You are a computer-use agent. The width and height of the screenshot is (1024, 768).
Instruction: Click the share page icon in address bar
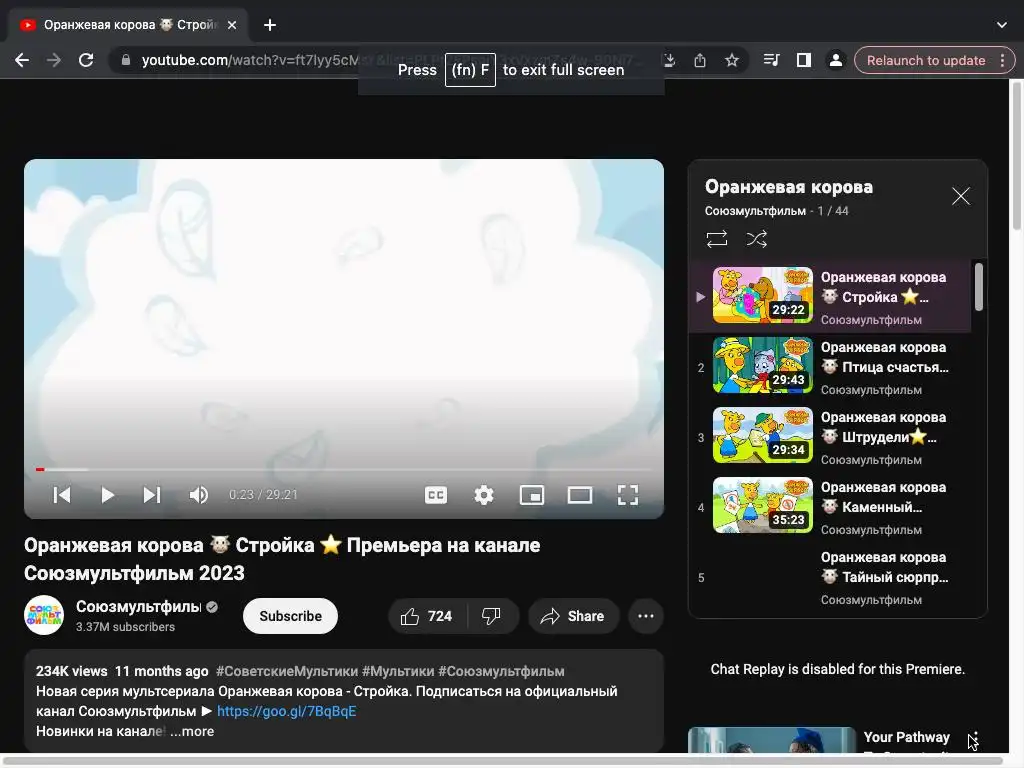tap(700, 60)
